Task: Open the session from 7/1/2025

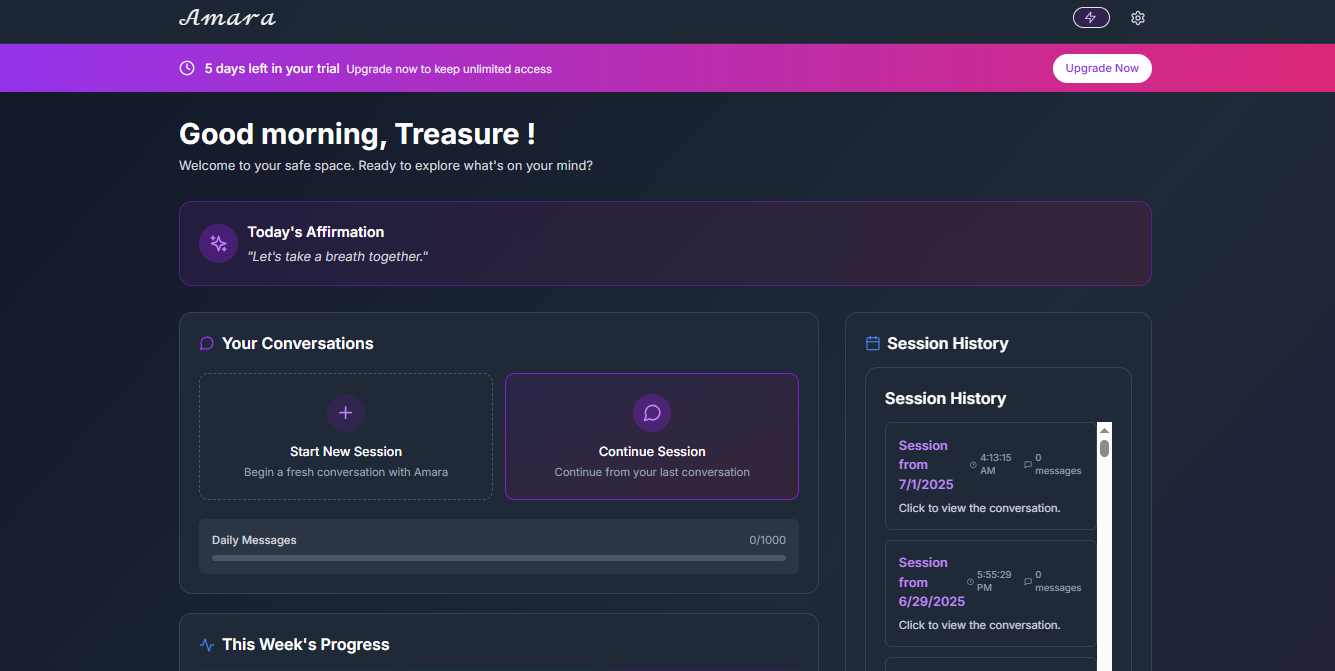Action: click(990, 476)
